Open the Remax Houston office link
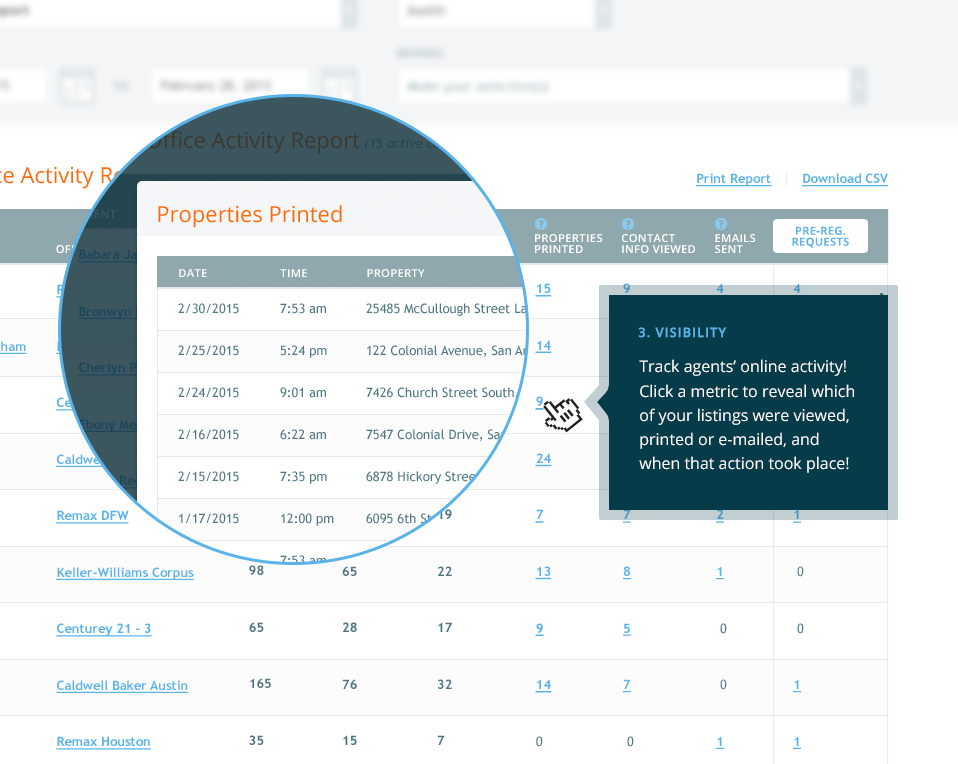Viewport: 958px width, 764px height. coord(103,742)
